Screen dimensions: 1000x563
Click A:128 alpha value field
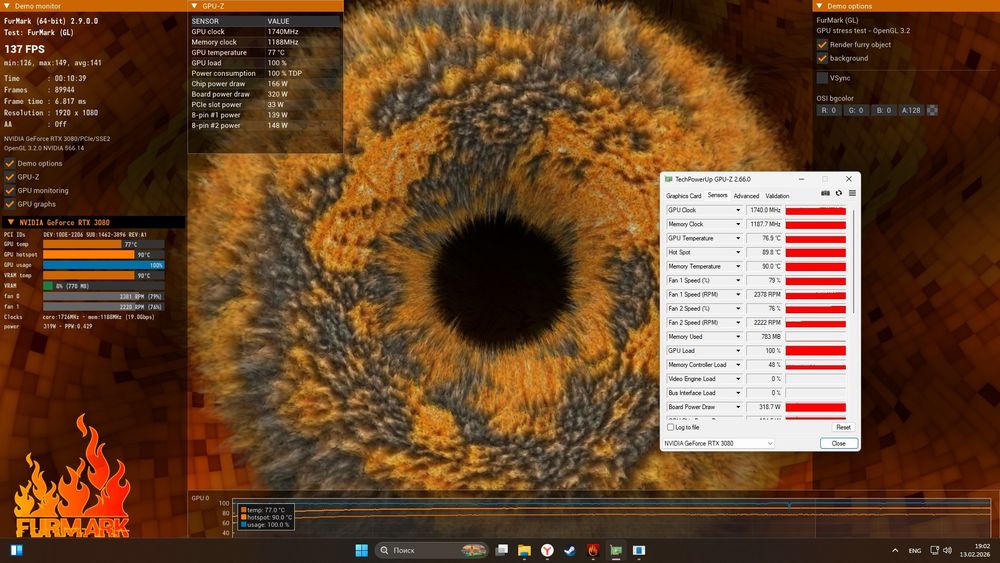[911, 110]
